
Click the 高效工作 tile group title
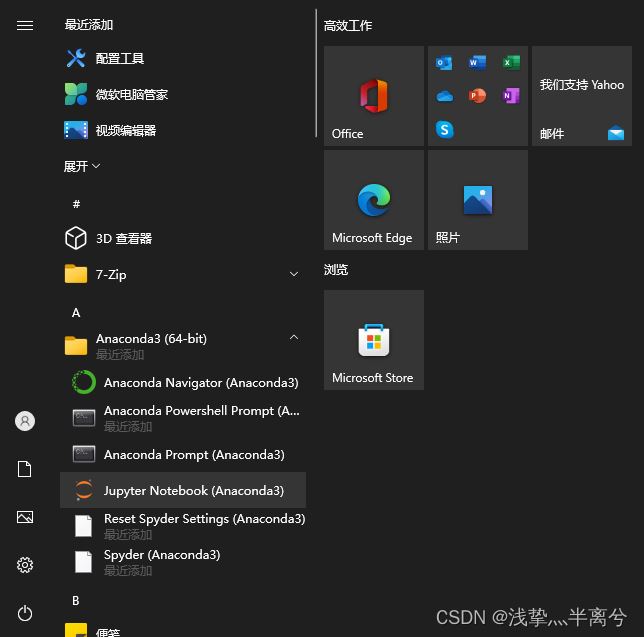pos(348,26)
